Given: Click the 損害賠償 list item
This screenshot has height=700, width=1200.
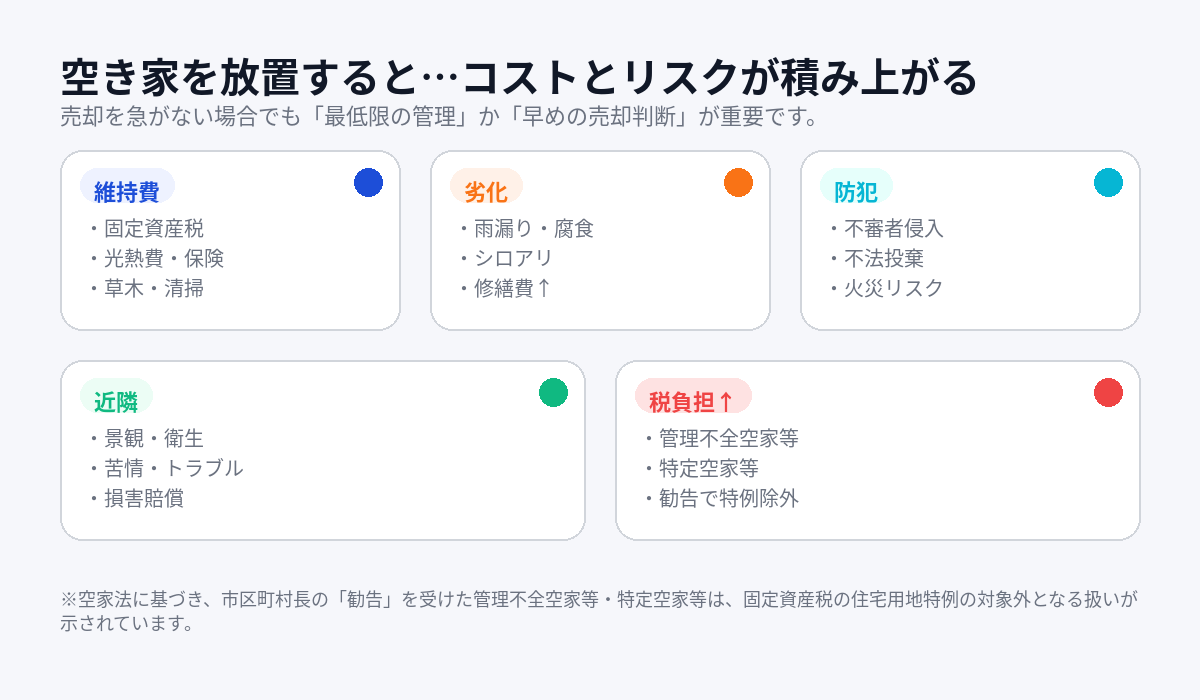Looking at the screenshot, I should click(x=143, y=499).
